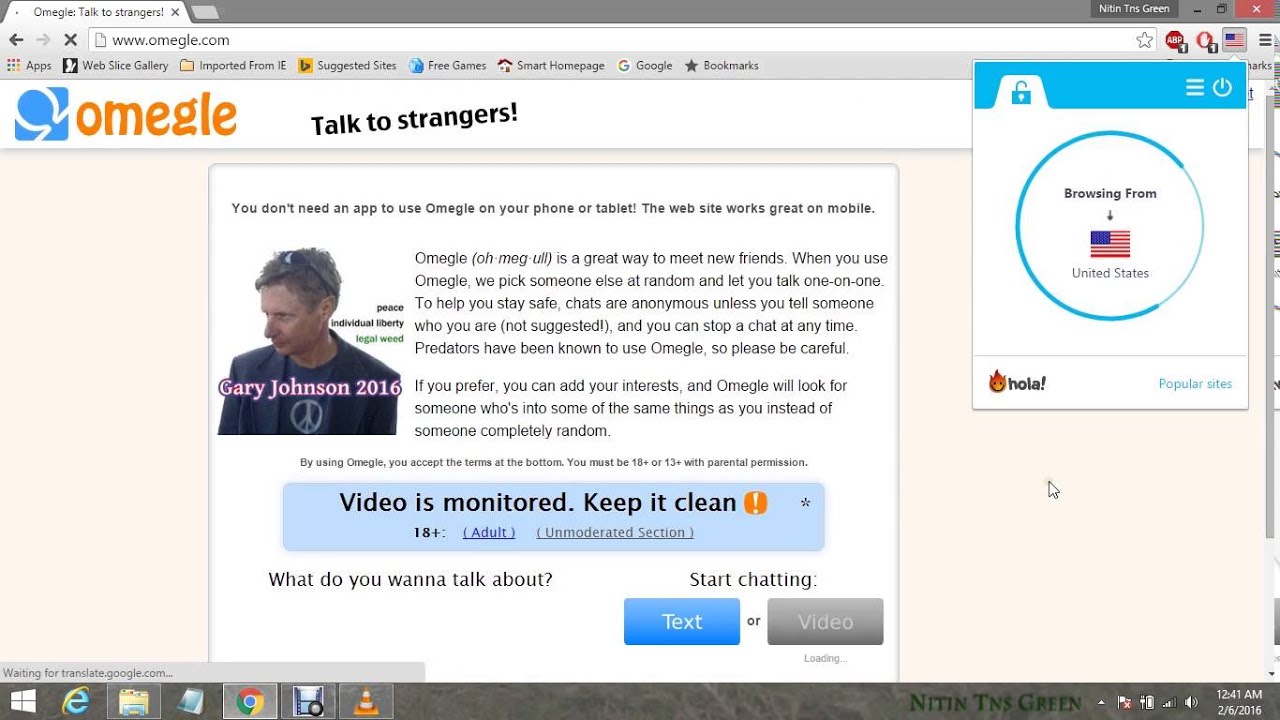Open the Bookmarks star bookmark
Viewport: 1280px width, 720px height.
pos(721,66)
